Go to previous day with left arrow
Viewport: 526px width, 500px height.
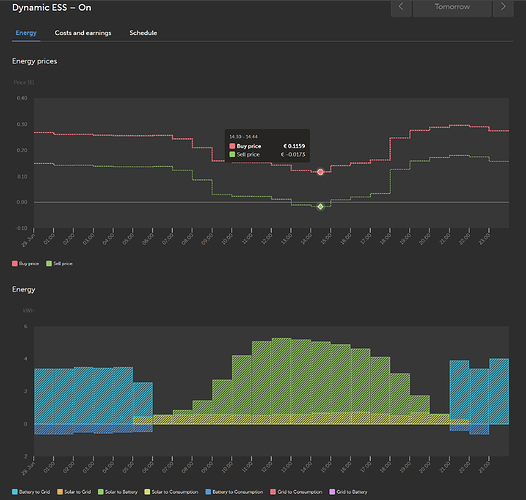[x=401, y=7]
